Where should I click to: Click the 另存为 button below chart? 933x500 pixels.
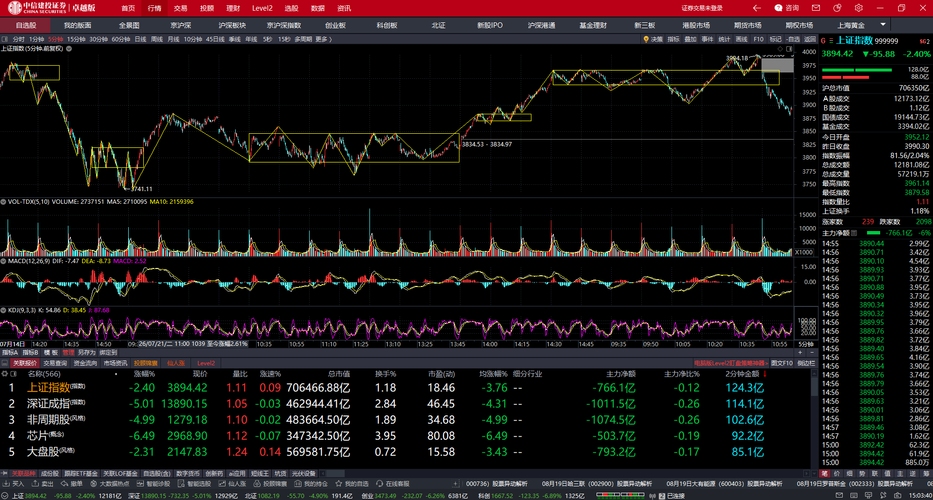[86, 352]
